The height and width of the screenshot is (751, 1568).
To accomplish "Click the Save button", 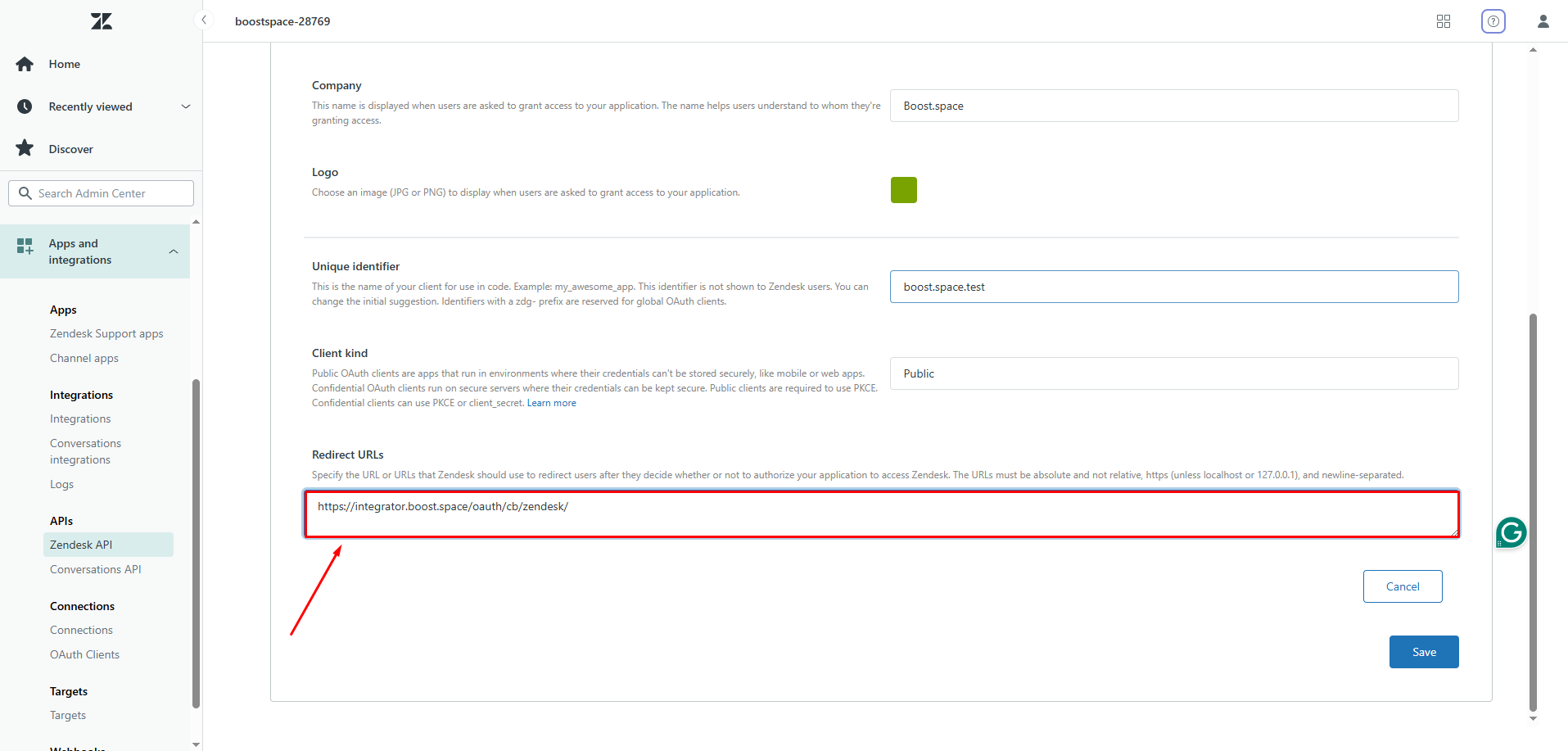I will click(x=1424, y=652).
